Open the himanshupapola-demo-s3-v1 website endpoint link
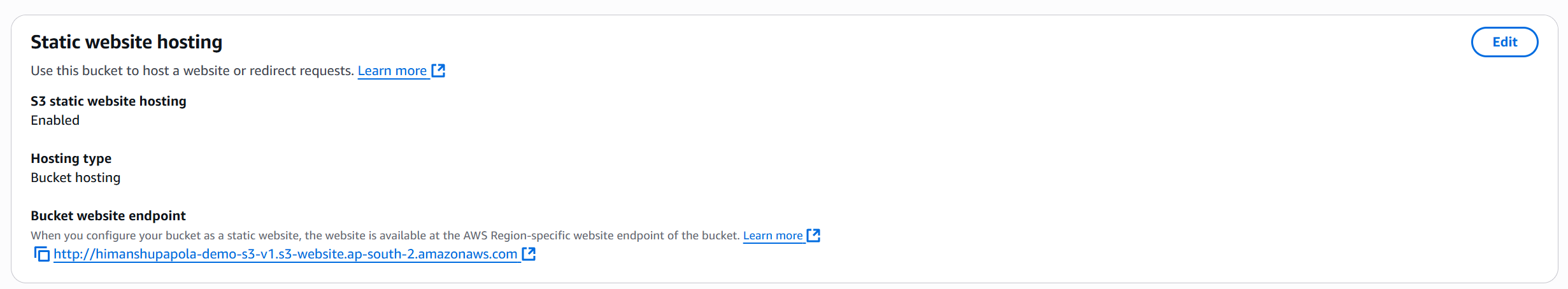The image size is (1568, 289). click(285, 255)
